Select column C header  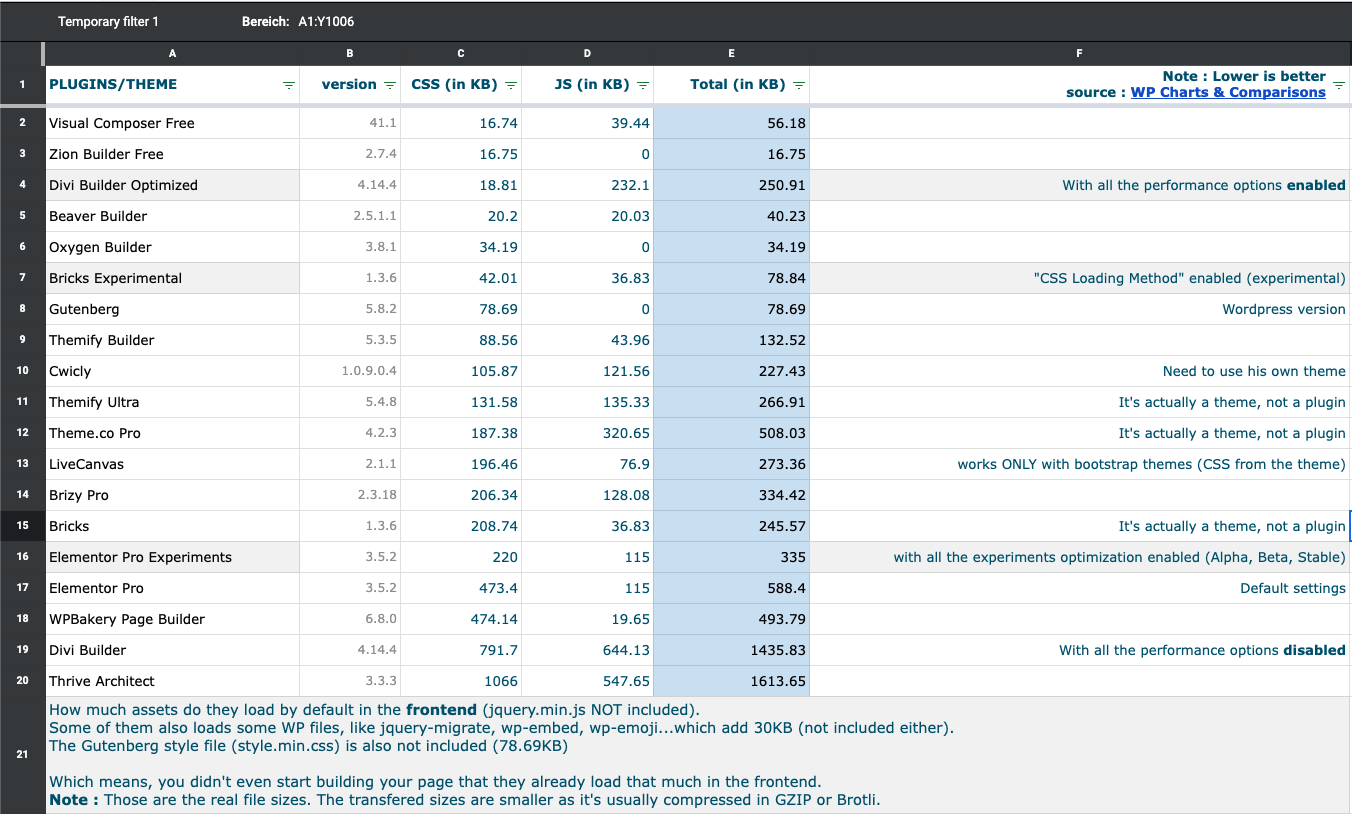tap(460, 53)
